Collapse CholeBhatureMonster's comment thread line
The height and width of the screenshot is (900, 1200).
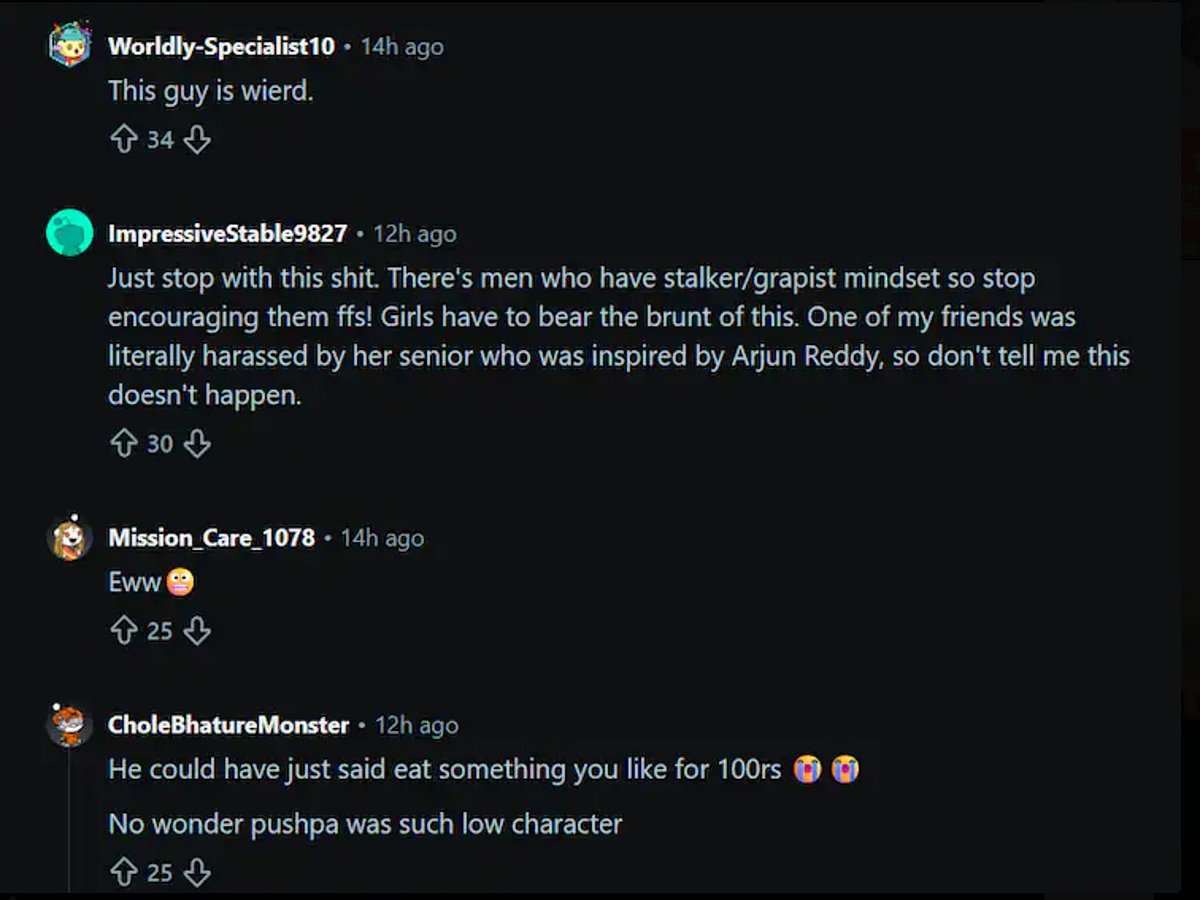[x=70, y=820]
